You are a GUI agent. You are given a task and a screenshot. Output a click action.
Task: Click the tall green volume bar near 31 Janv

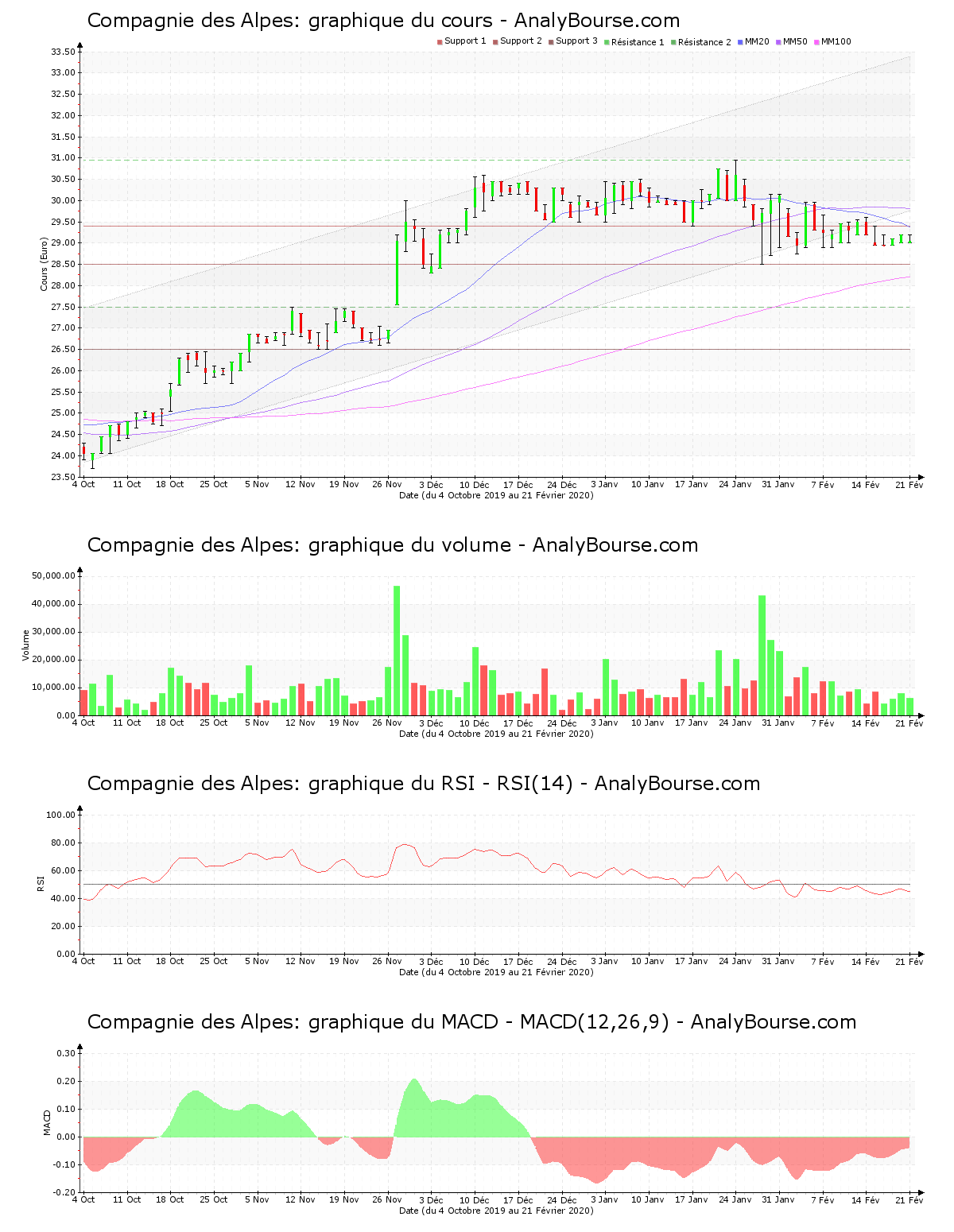point(762,655)
